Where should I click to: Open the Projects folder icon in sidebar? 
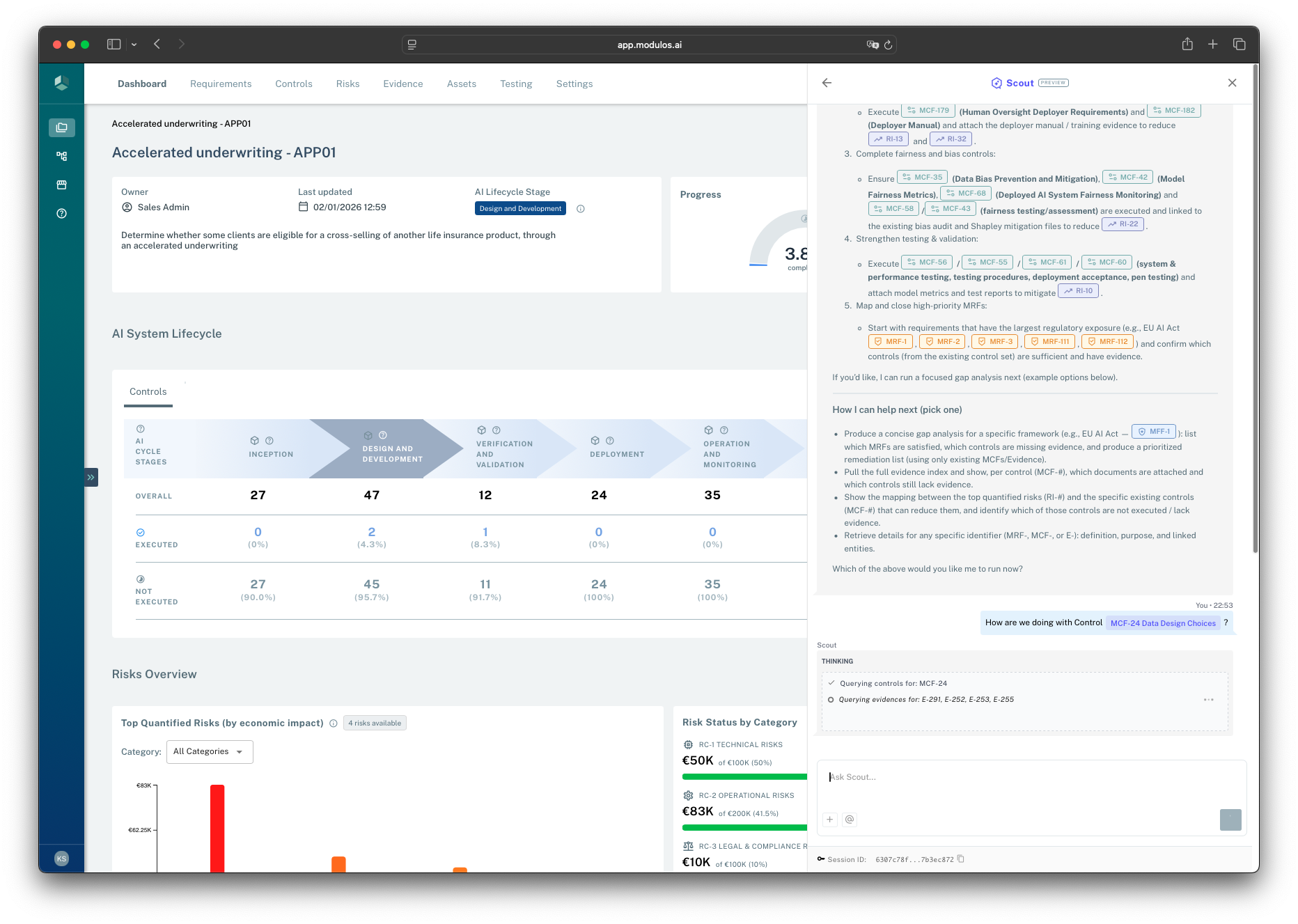pos(61,127)
